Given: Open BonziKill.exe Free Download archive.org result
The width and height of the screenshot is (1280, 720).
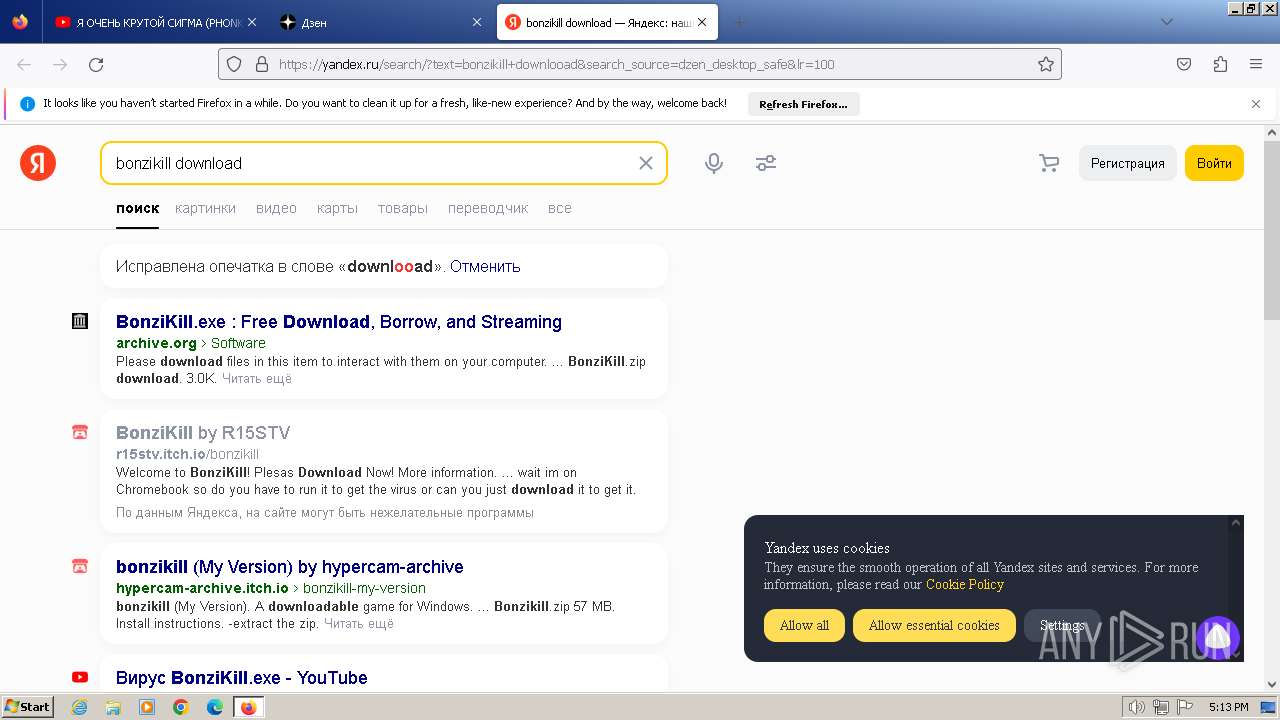Looking at the screenshot, I should tap(339, 322).
